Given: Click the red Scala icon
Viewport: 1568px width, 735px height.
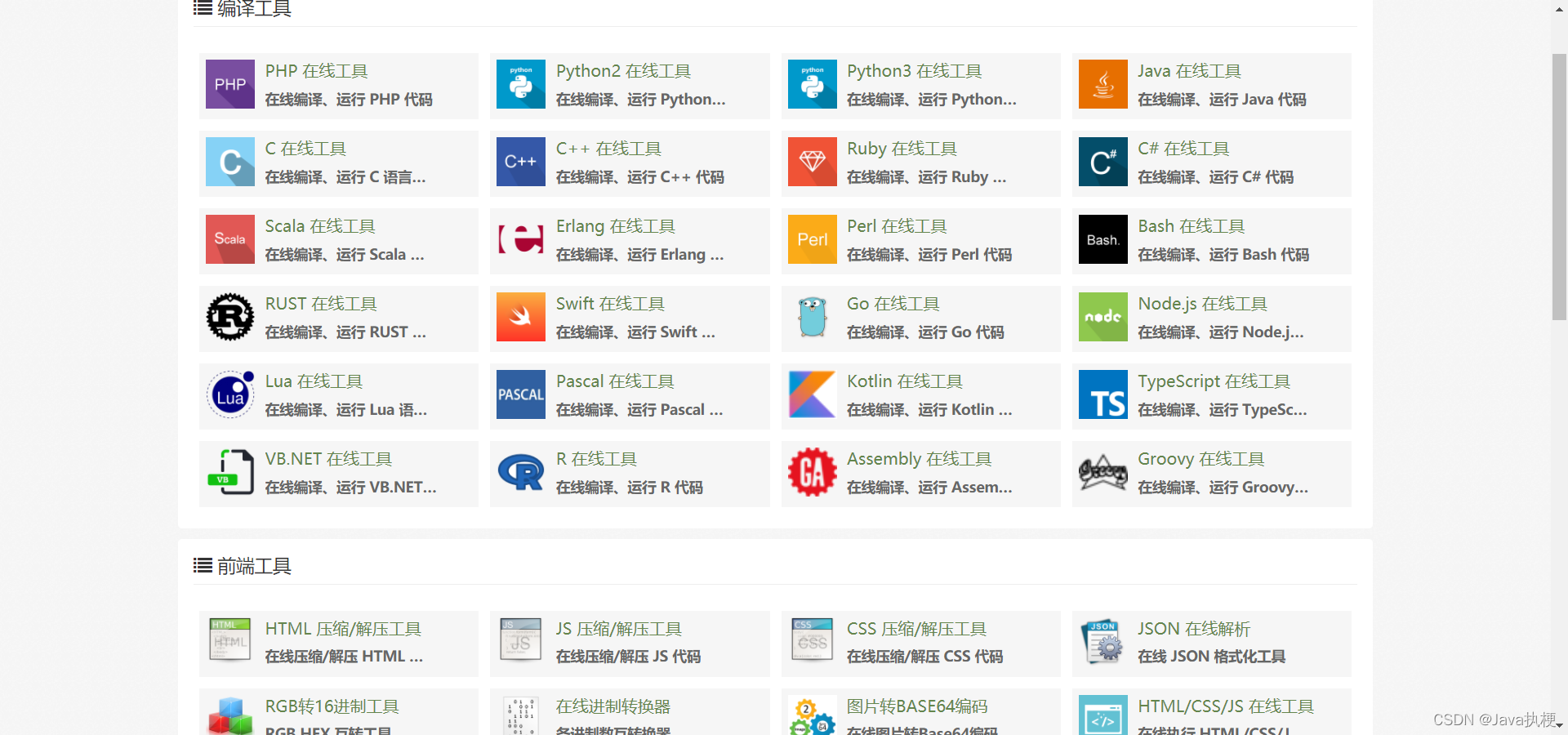Looking at the screenshot, I should (x=230, y=239).
